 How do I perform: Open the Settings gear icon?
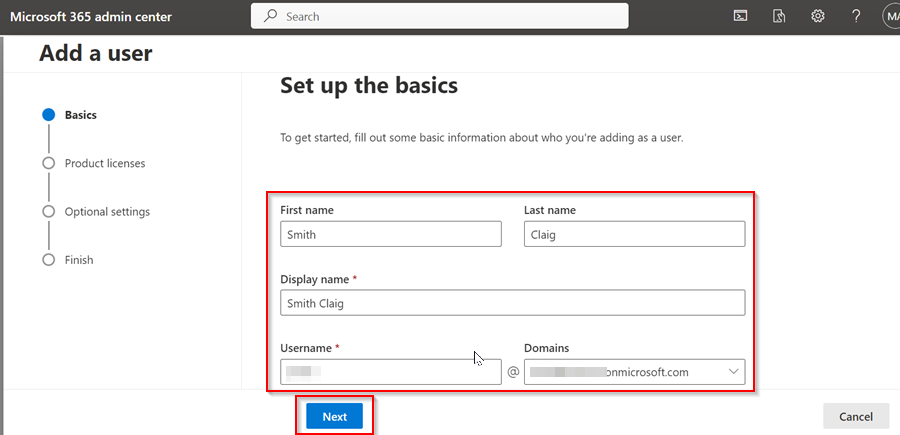tap(817, 16)
